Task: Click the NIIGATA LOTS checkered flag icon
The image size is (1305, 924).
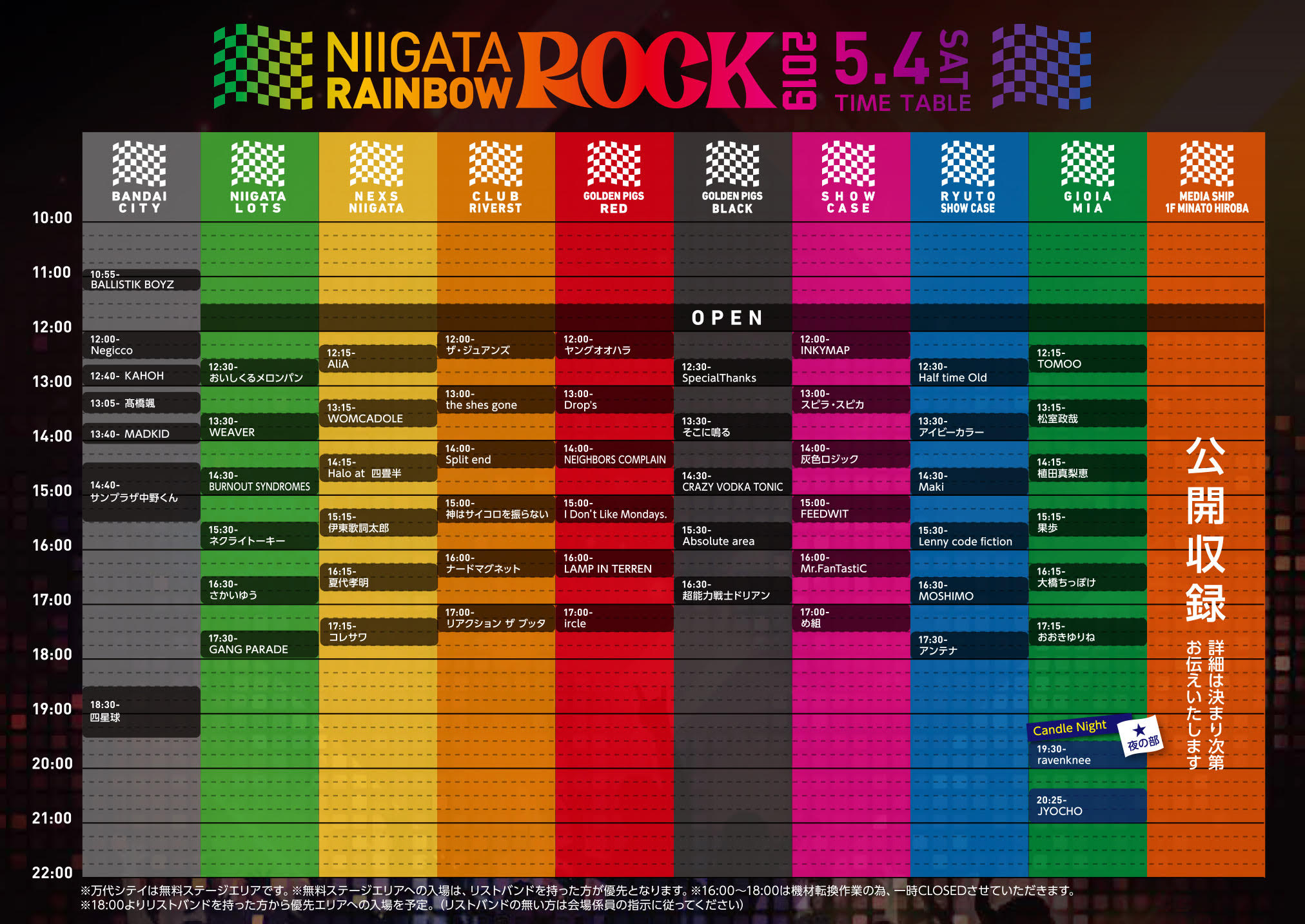Action: point(258,164)
